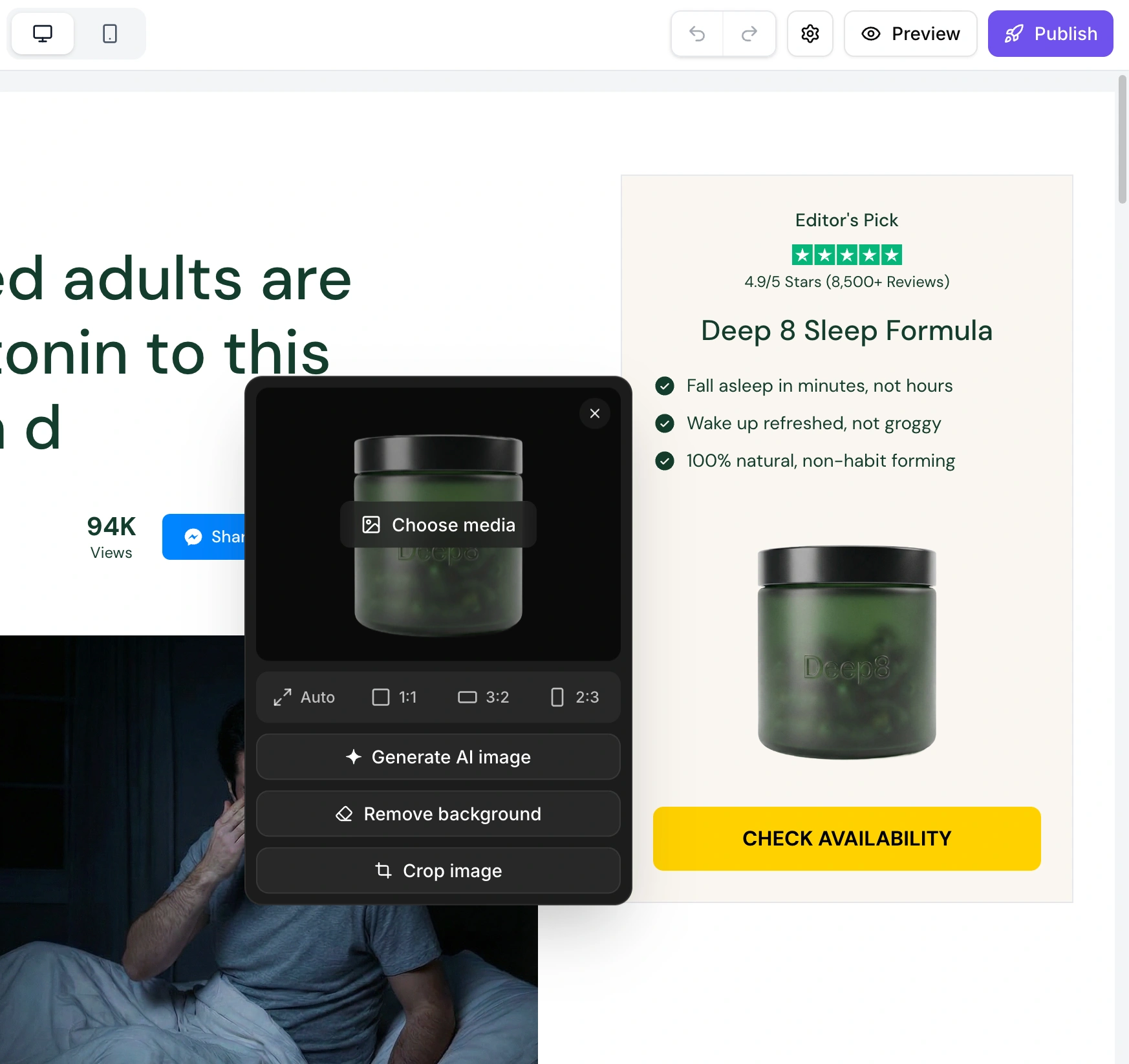Close the image editing popup
Viewport: 1129px width, 1064px height.
coord(595,413)
